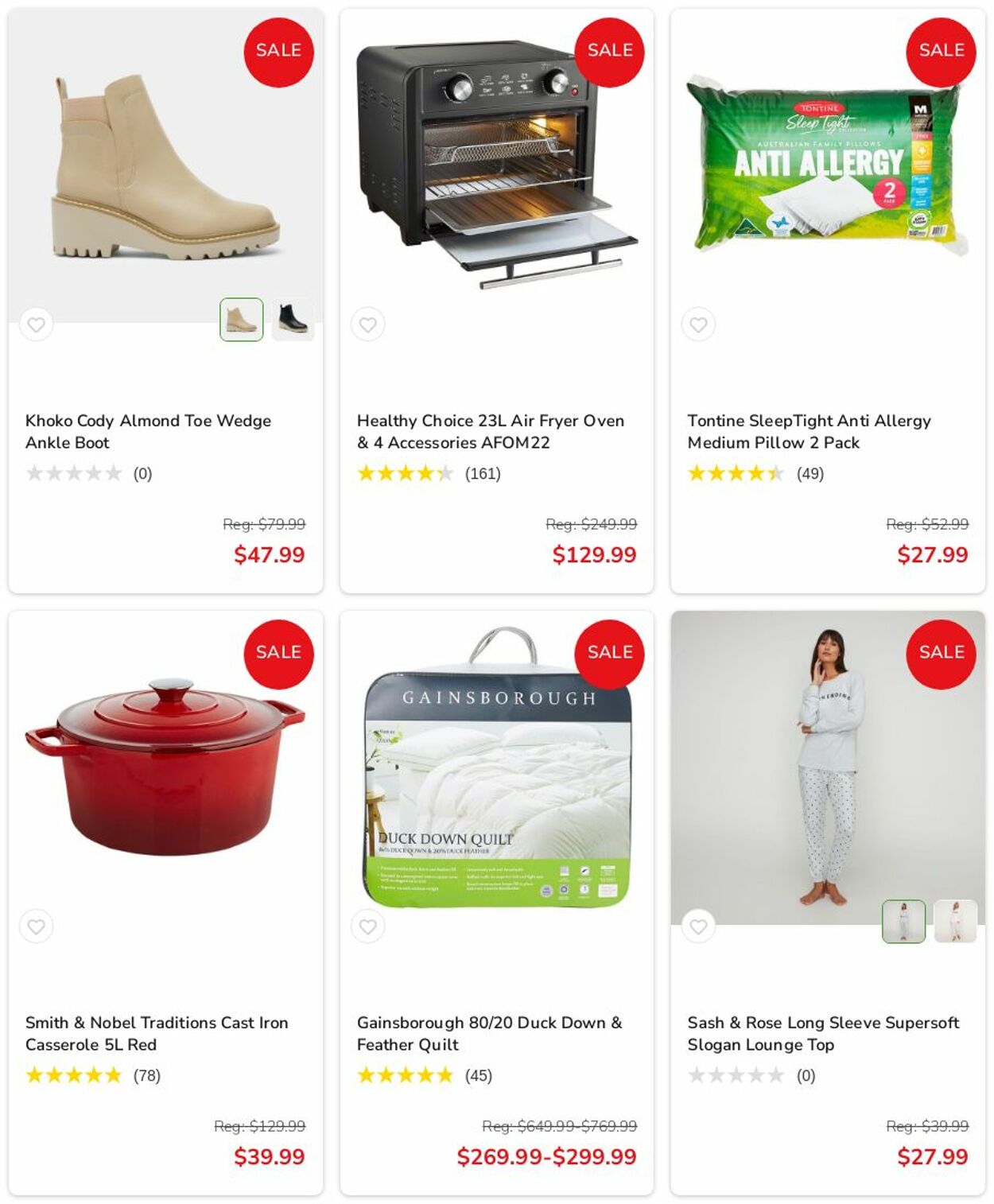Heart the Tontine Anti Allergy pillow
Image resolution: width=994 pixels, height=1204 pixels.
(x=698, y=324)
